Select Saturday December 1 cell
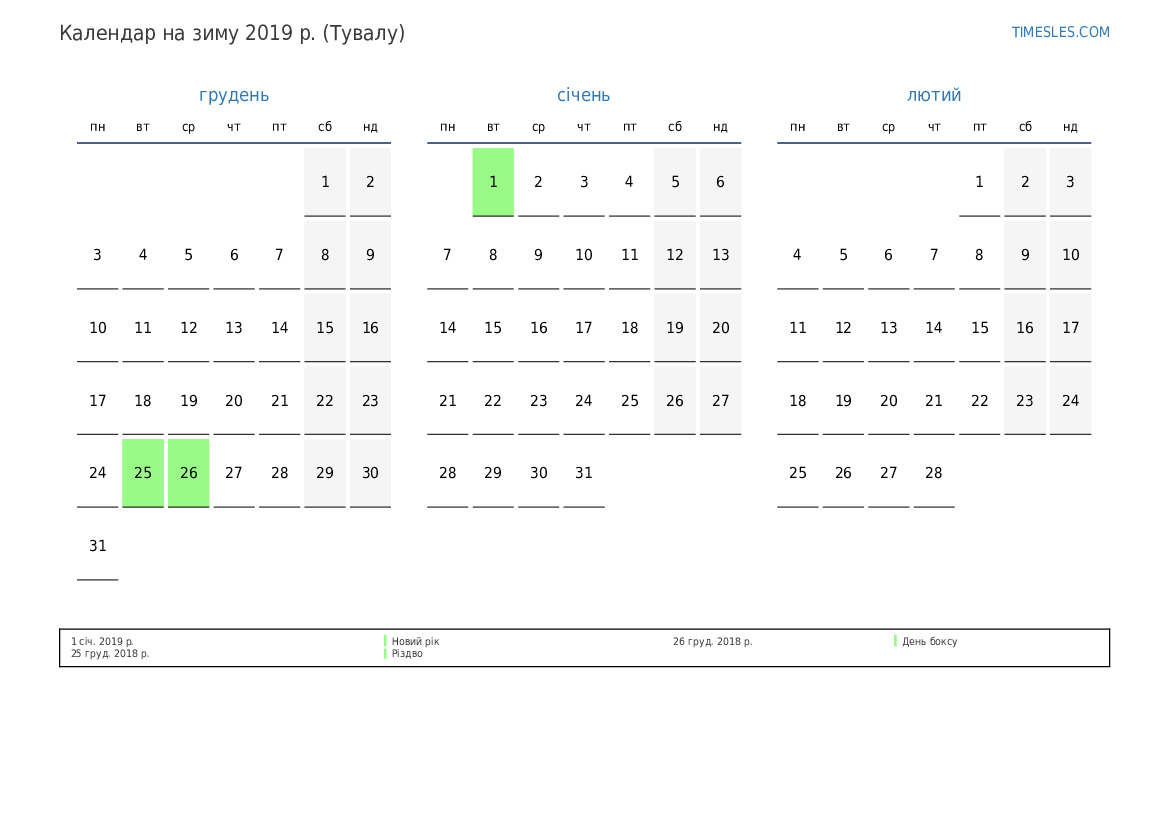This screenshot has height=827, width=1169. coord(325,182)
